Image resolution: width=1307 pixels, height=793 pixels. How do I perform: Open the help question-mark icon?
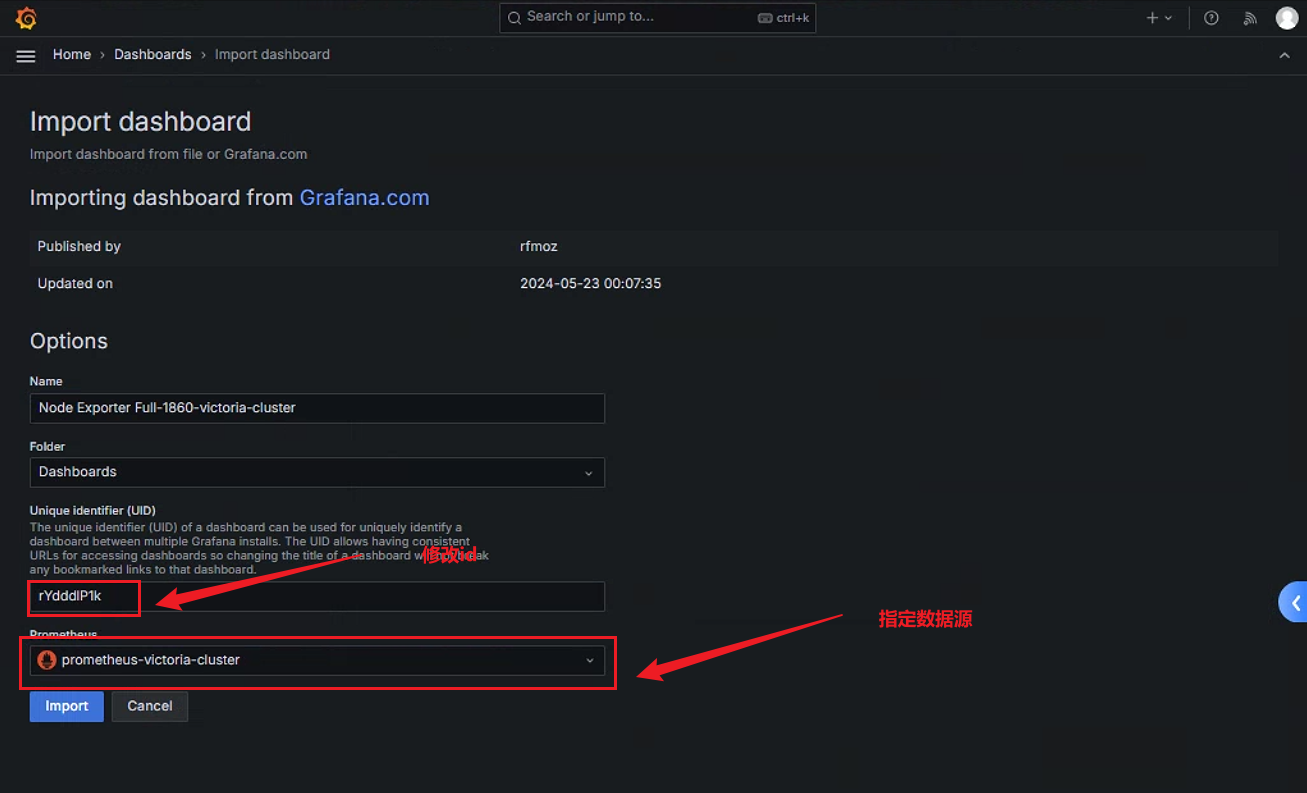(x=1211, y=18)
